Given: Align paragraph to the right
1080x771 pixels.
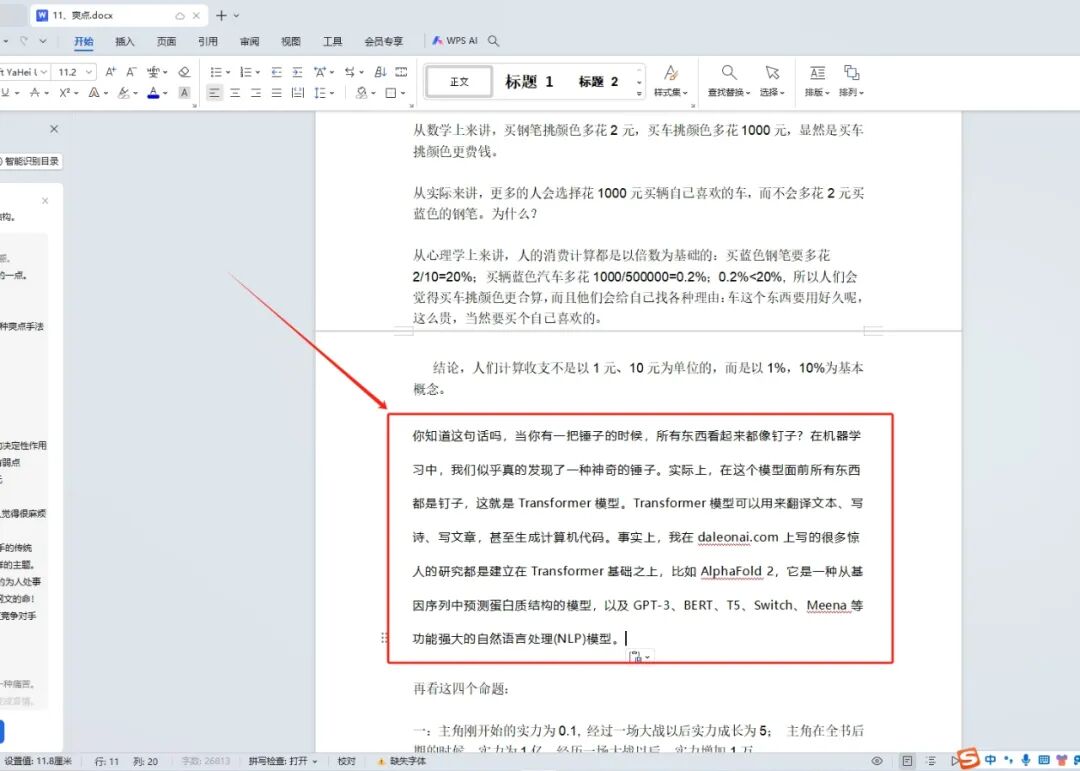Looking at the screenshot, I should pyautogui.click(x=256, y=92).
